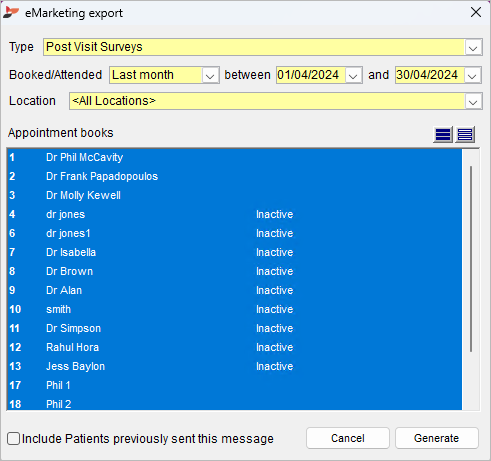This screenshot has height=461, width=491.
Task: Open the Location dropdown arrow
Action: pyautogui.click(x=473, y=101)
